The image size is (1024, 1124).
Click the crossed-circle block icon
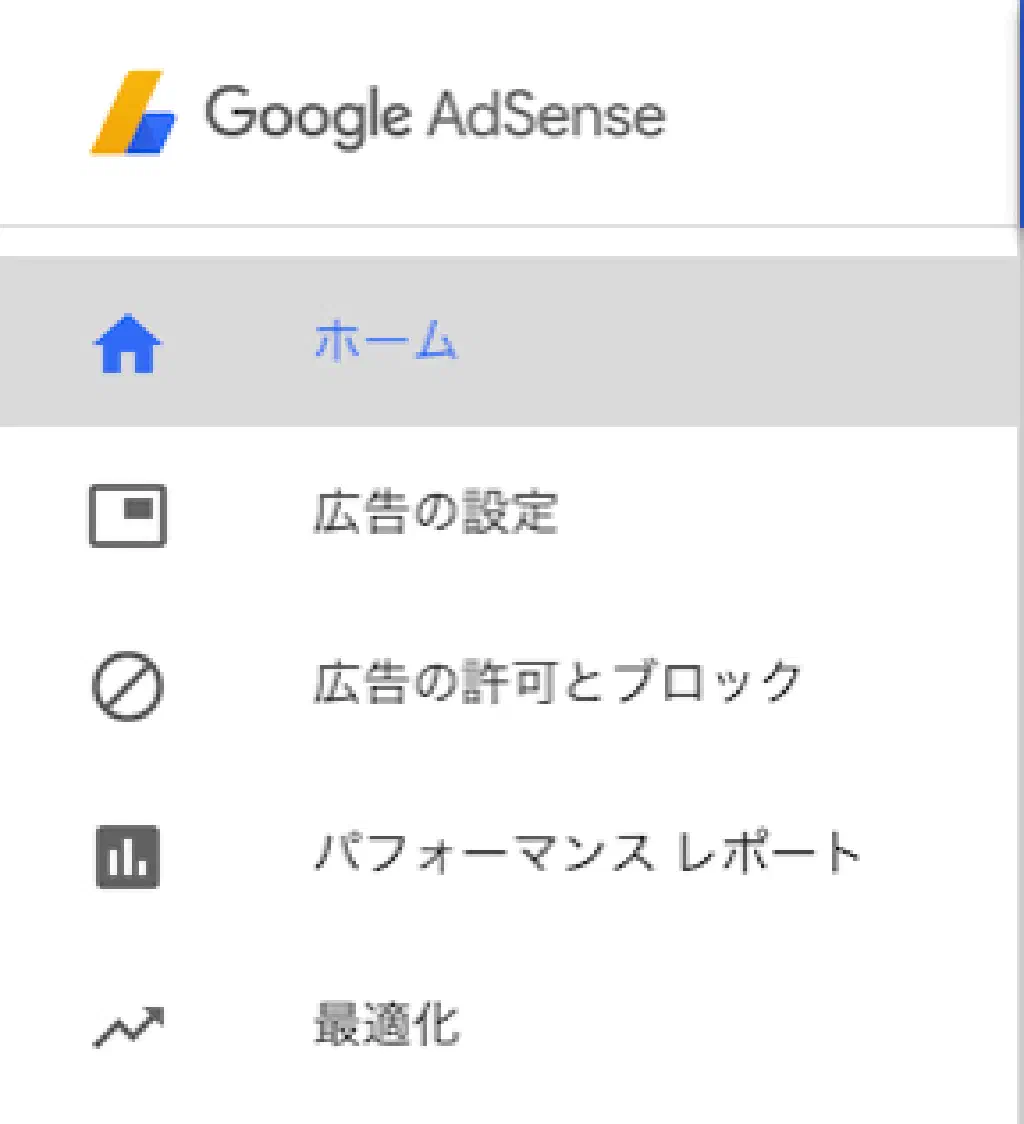[127, 686]
